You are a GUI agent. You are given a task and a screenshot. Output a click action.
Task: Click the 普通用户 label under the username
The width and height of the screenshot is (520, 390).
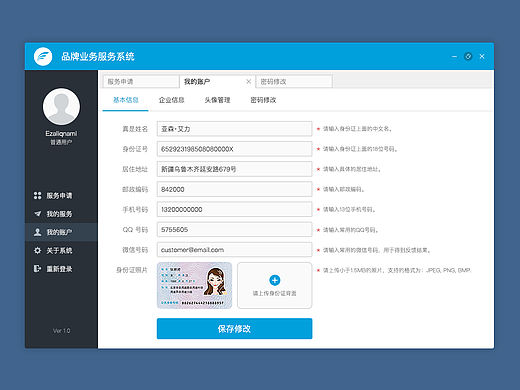click(61, 142)
